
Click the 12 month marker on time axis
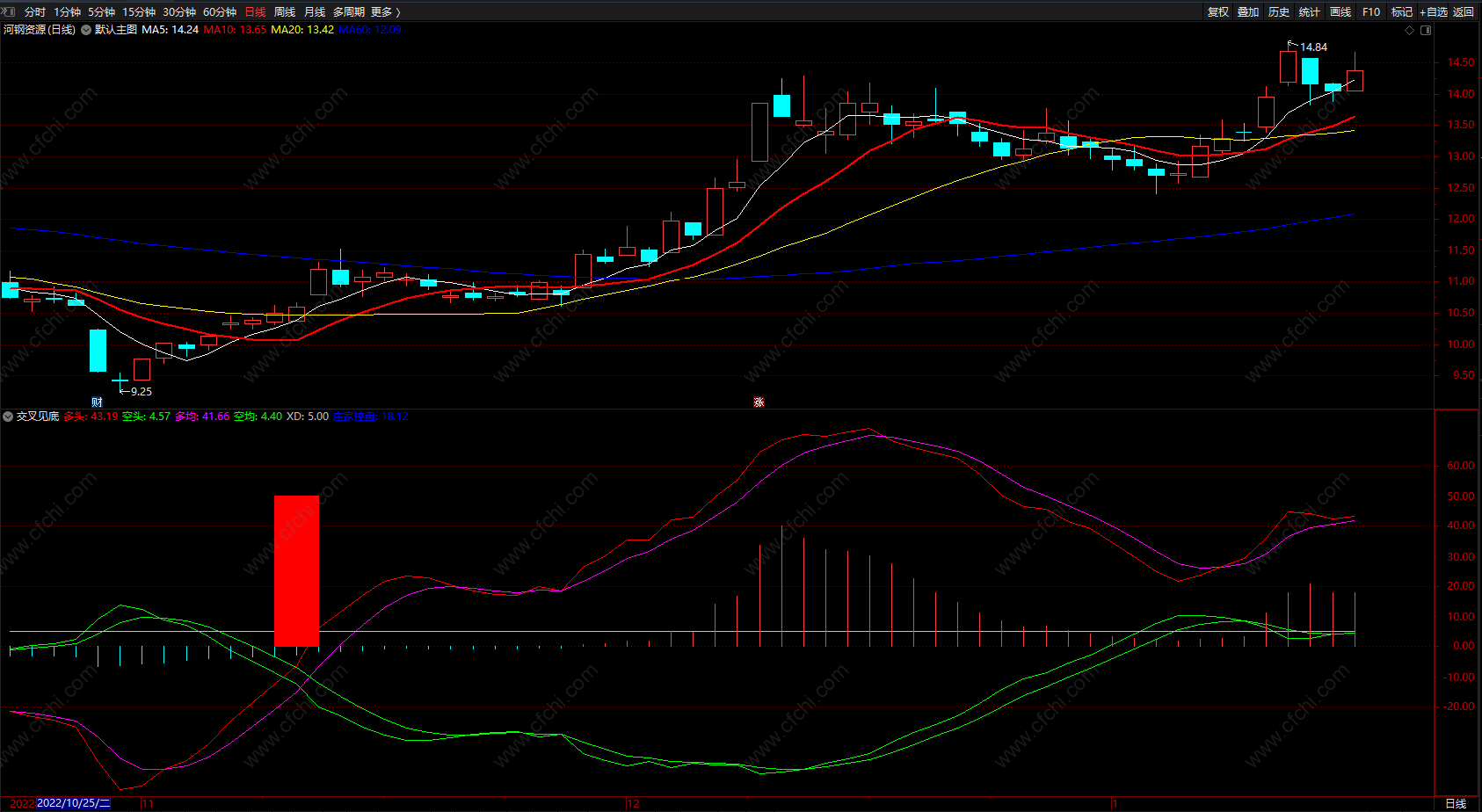tap(633, 803)
